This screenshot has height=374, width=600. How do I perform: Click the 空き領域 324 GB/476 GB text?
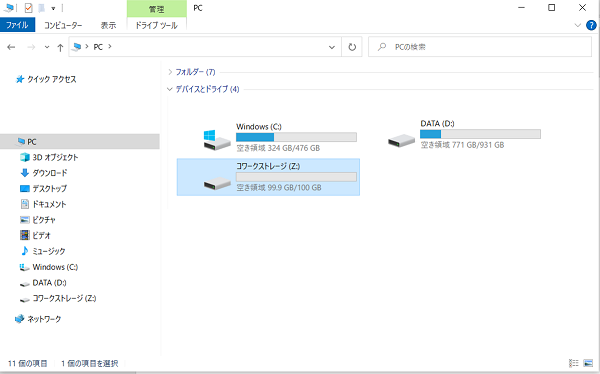point(278,148)
